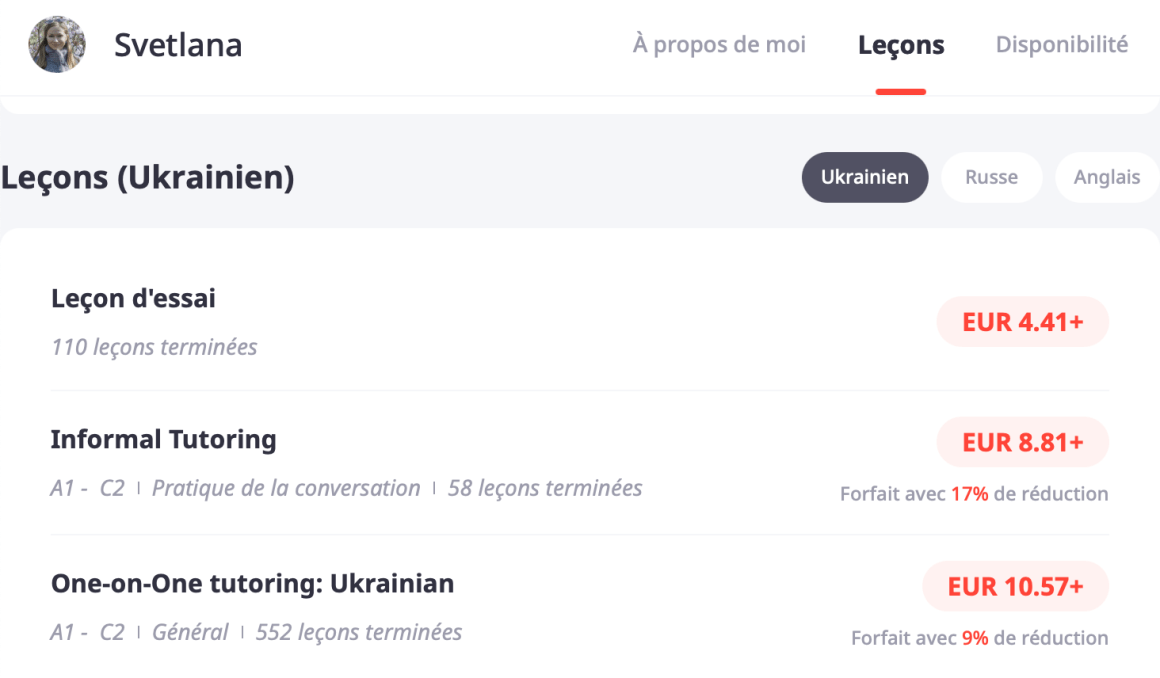
Task: Select the Ukrainien language filter
Action: coord(864,178)
